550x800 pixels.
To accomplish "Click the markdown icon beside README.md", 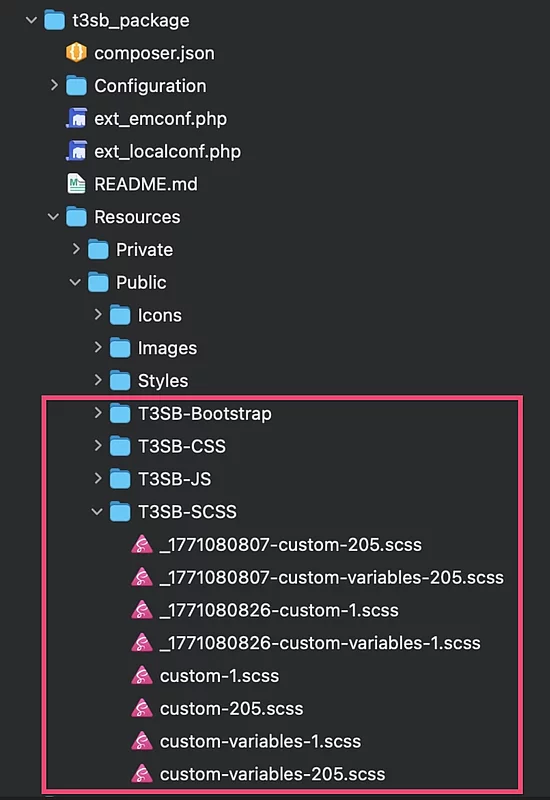I will (77, 184).
